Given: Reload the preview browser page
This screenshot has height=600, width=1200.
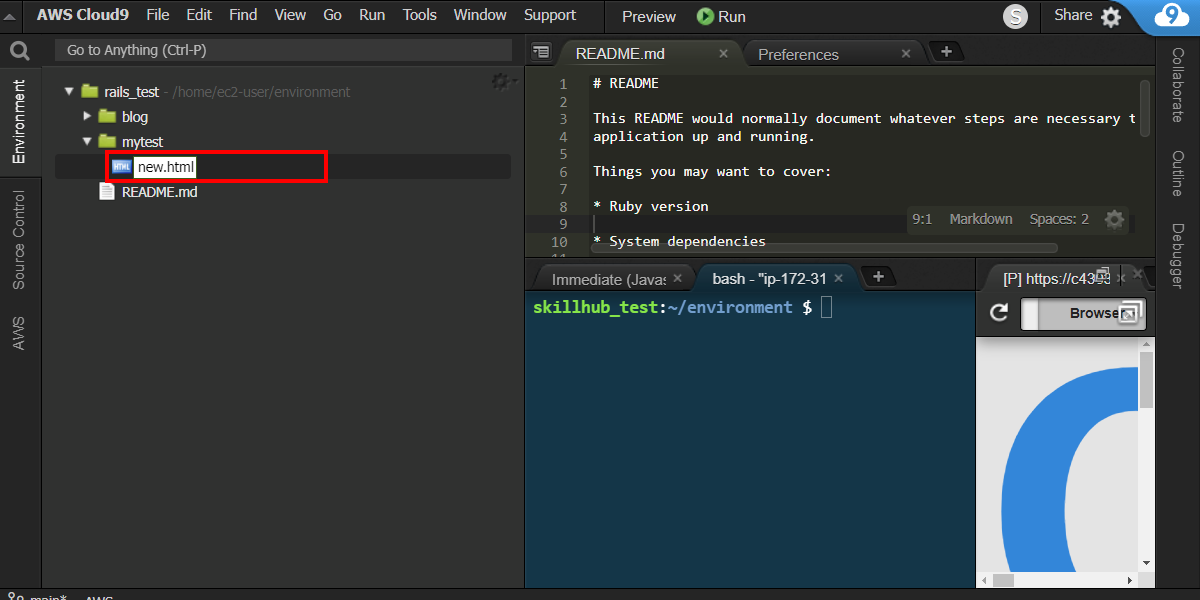Looking at the screenshot, I should tap(998, 313).
